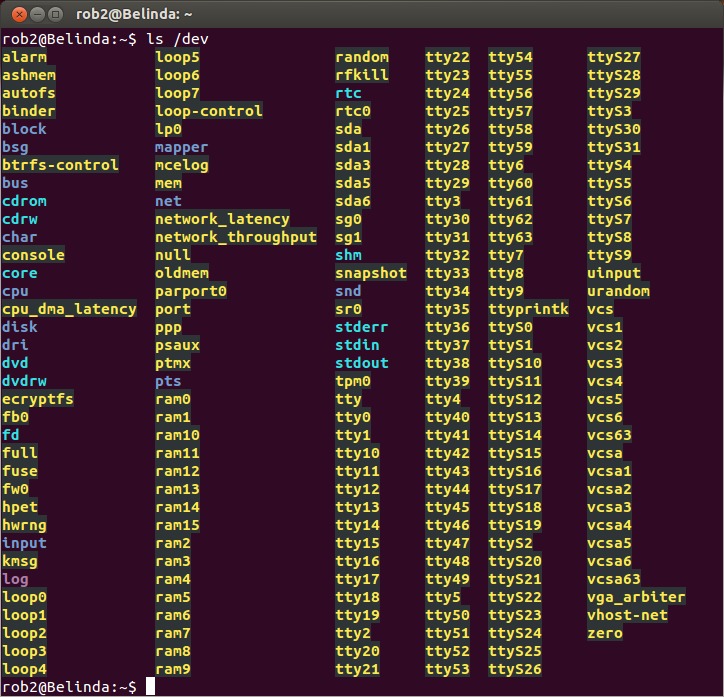Click the entry 'vhost-net'
Viewport: 724px width, 697px height.
(x=627, y=615)
